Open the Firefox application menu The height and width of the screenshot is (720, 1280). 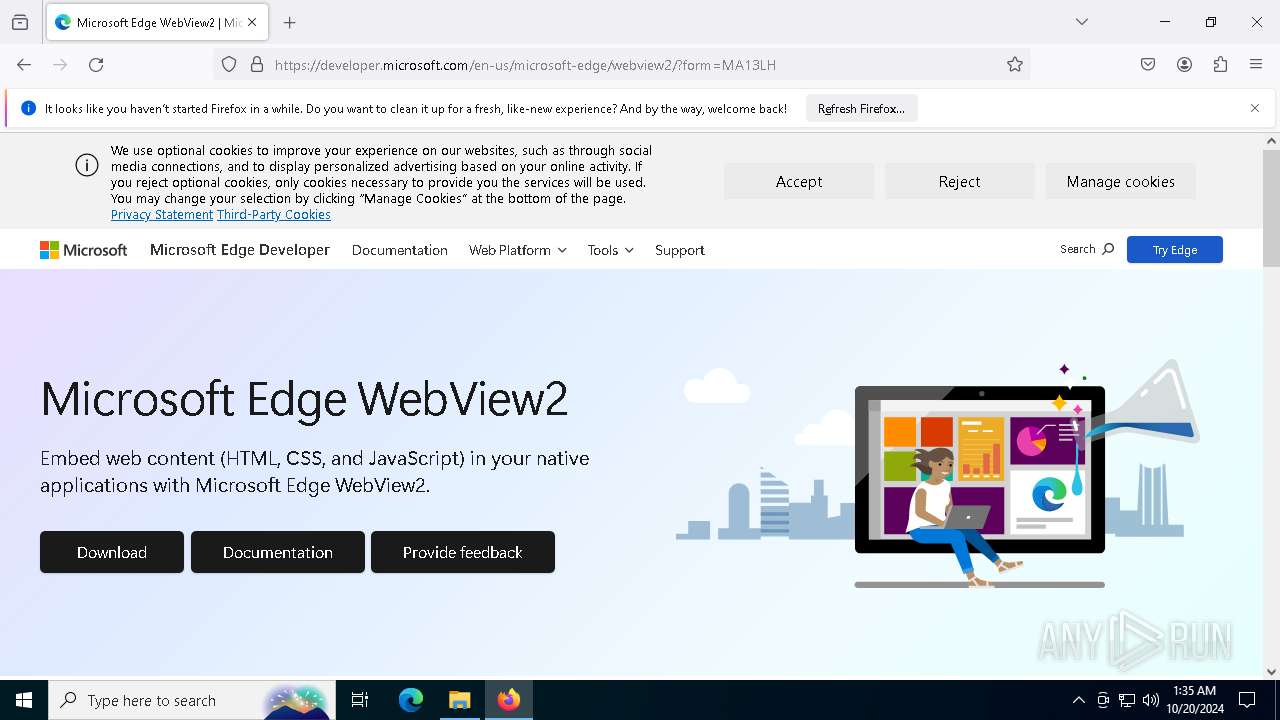(1256, 65)
